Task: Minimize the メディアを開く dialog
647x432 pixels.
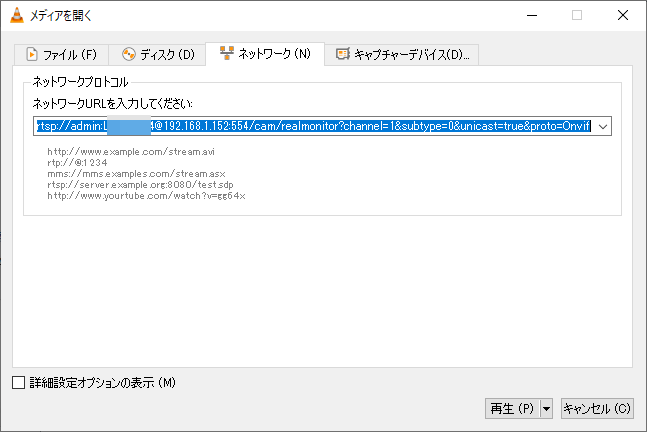Action: 532,15
